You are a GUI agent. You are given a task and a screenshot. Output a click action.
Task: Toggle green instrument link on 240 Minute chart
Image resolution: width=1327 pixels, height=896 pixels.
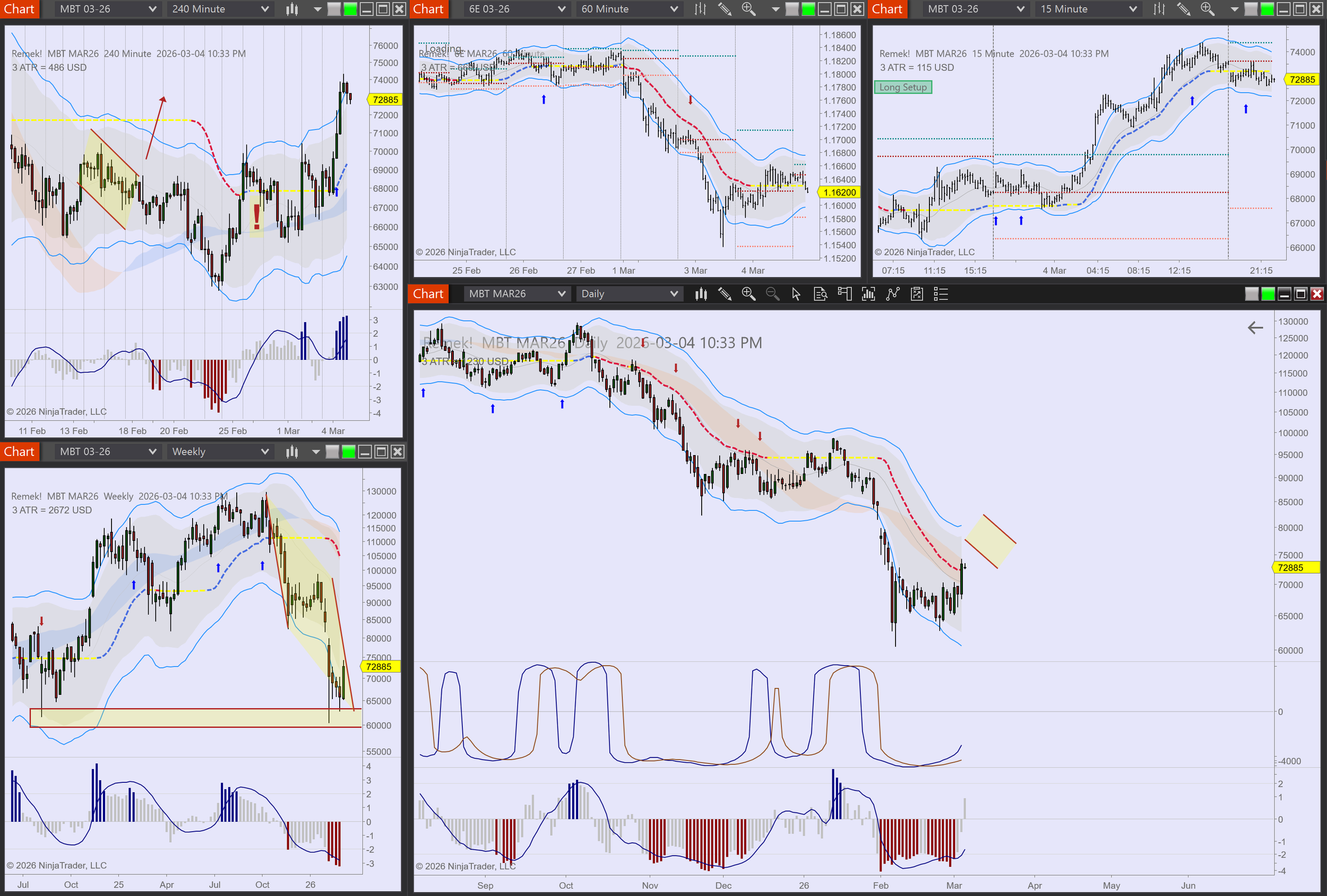click(x=350, y=9)
